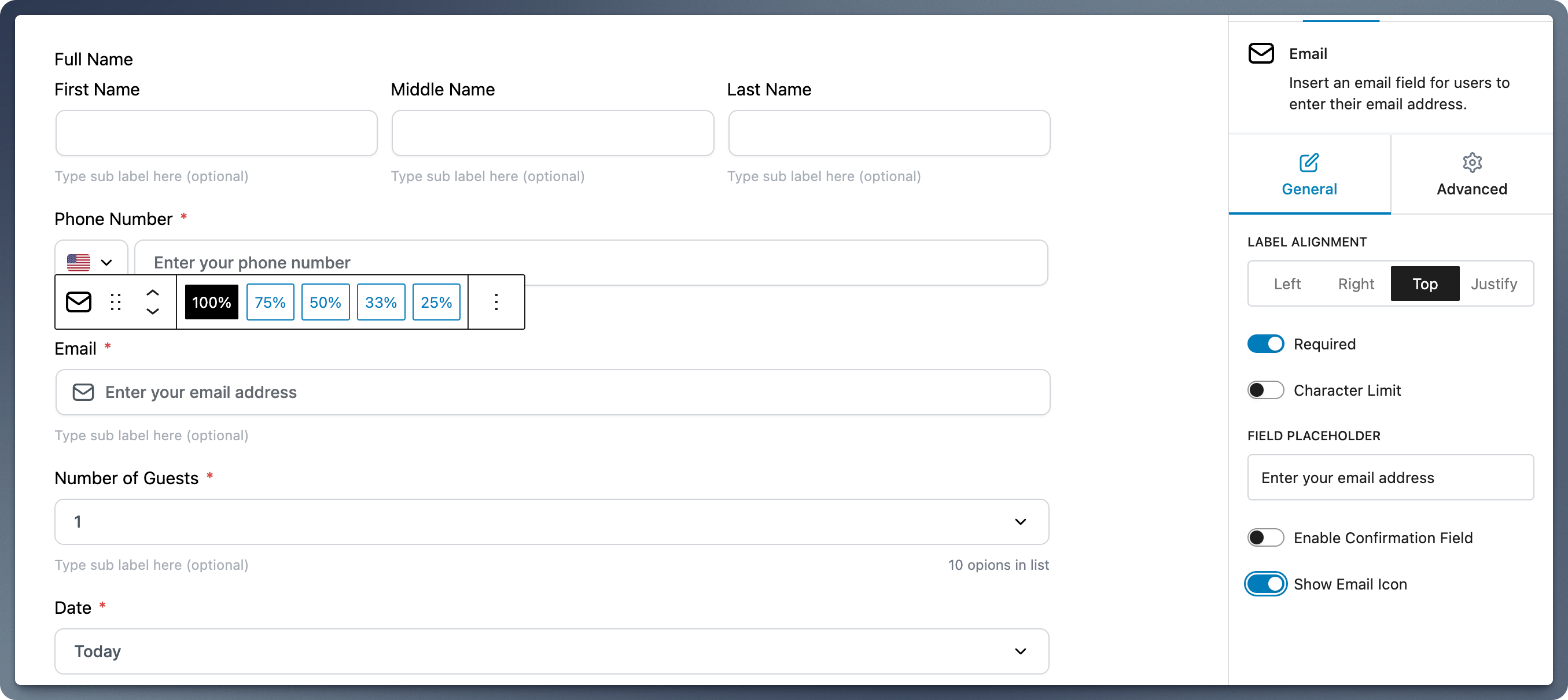Move the Email block down with the arrow
This screenshot has width=1568, height=700.
tap(153, 311)
